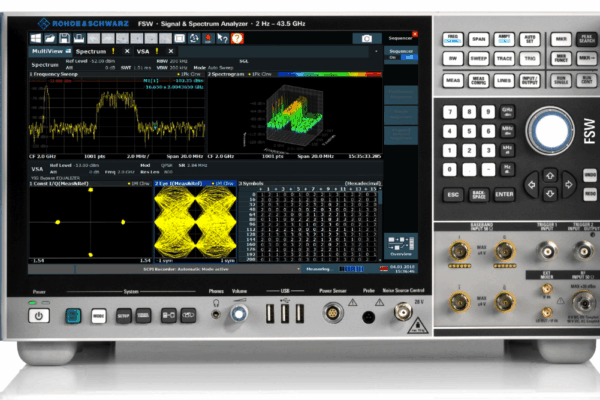The width and height of the screenshot is (600, 400).
Task: Click the rectangle full-screen icon in toolbar
Action: (179, 38)
